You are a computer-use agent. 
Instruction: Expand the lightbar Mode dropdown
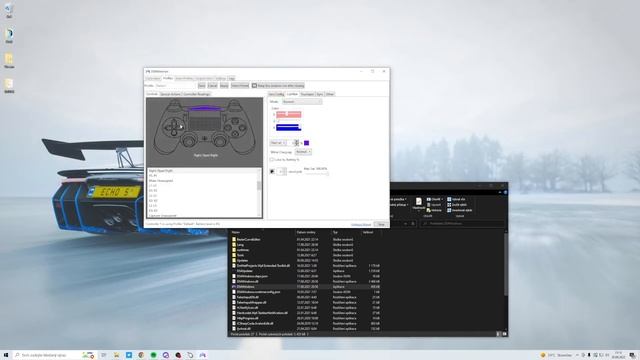tap(302, 102)
